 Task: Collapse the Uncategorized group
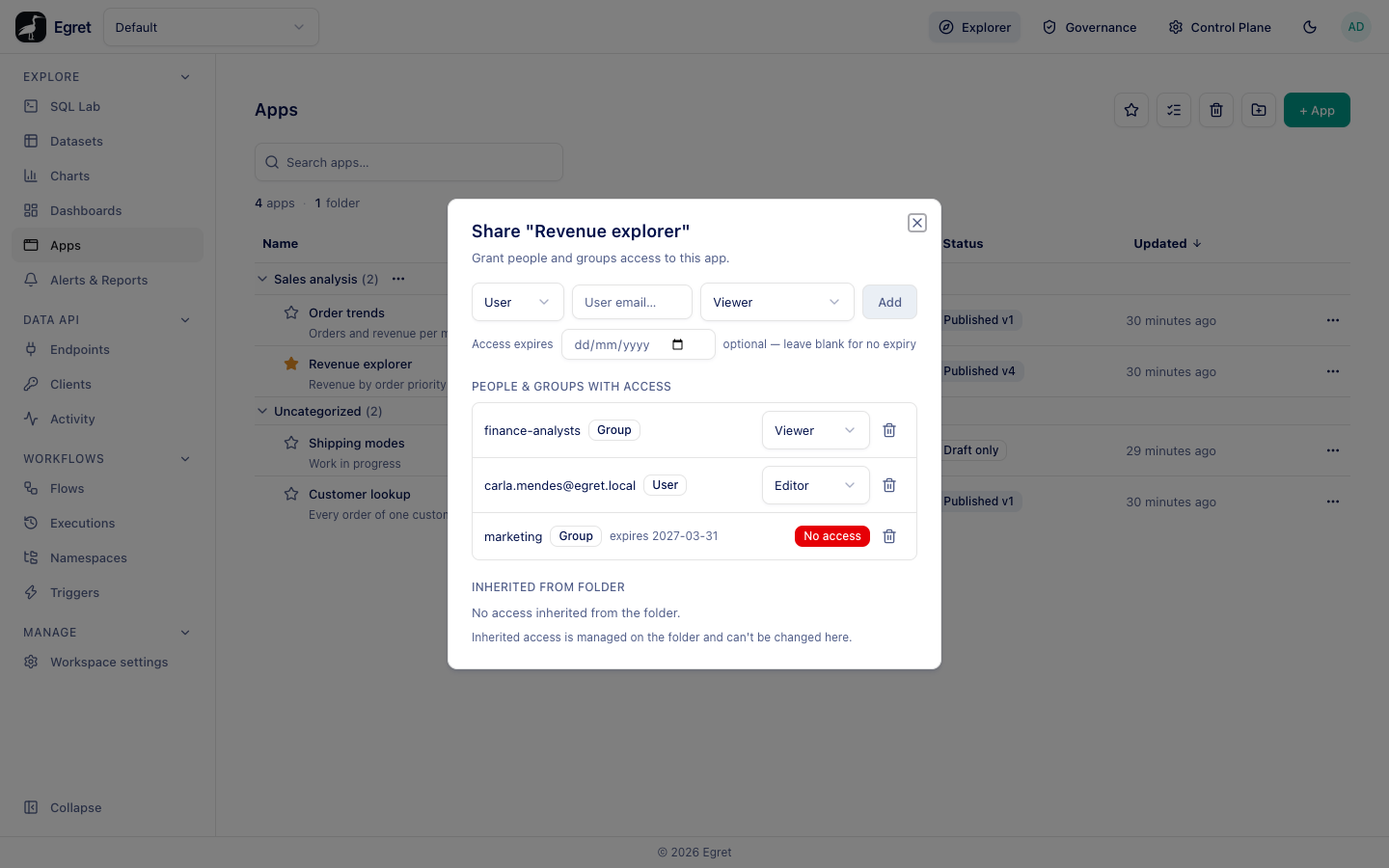[262, 411]
